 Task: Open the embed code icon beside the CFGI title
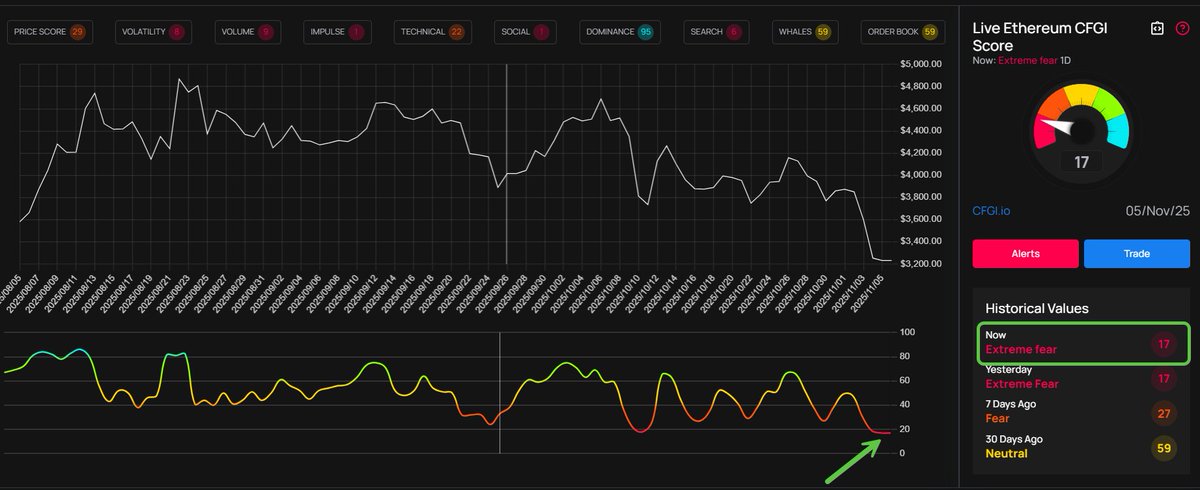(1156, 29)
